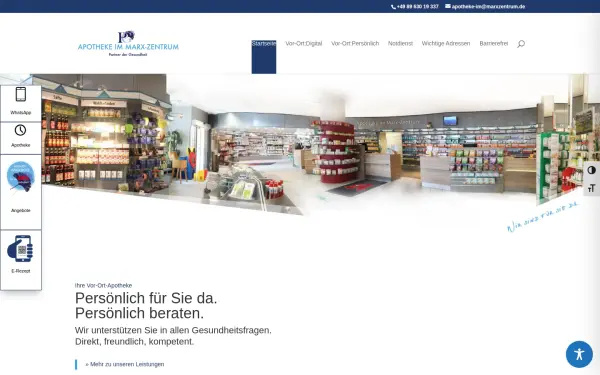This screenshot has height=375, width=600.
Task: Call the phone number +49 89 630 19 337
Action: click(x=417, y=7)
